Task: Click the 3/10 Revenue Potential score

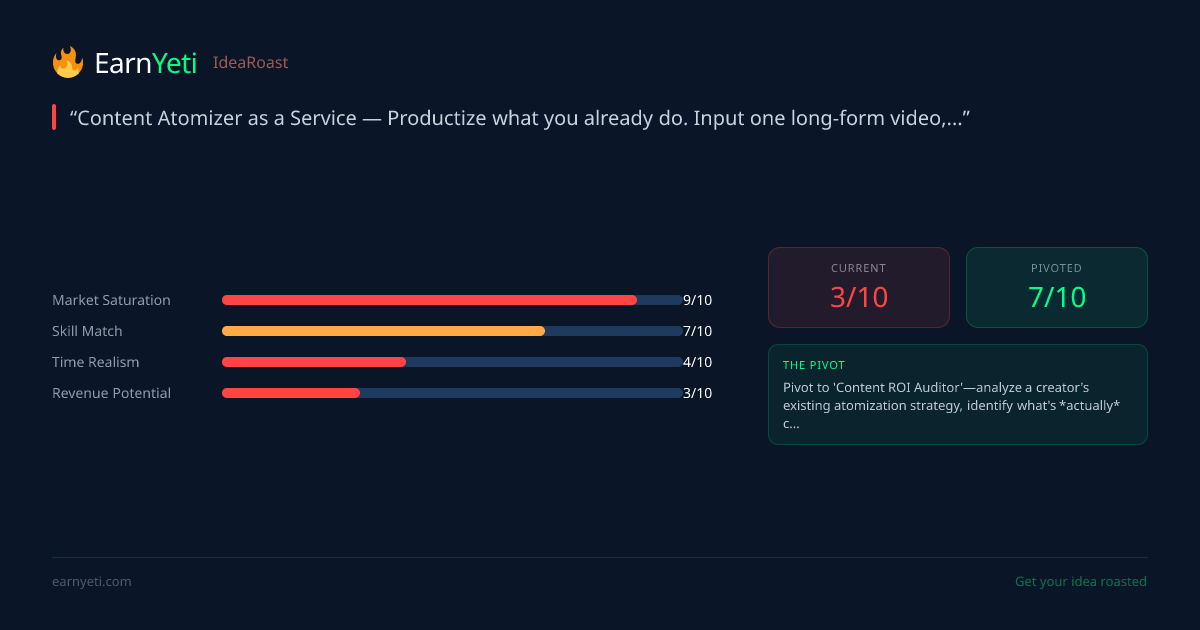Action: pyautogui.click(x=697, y=393)
